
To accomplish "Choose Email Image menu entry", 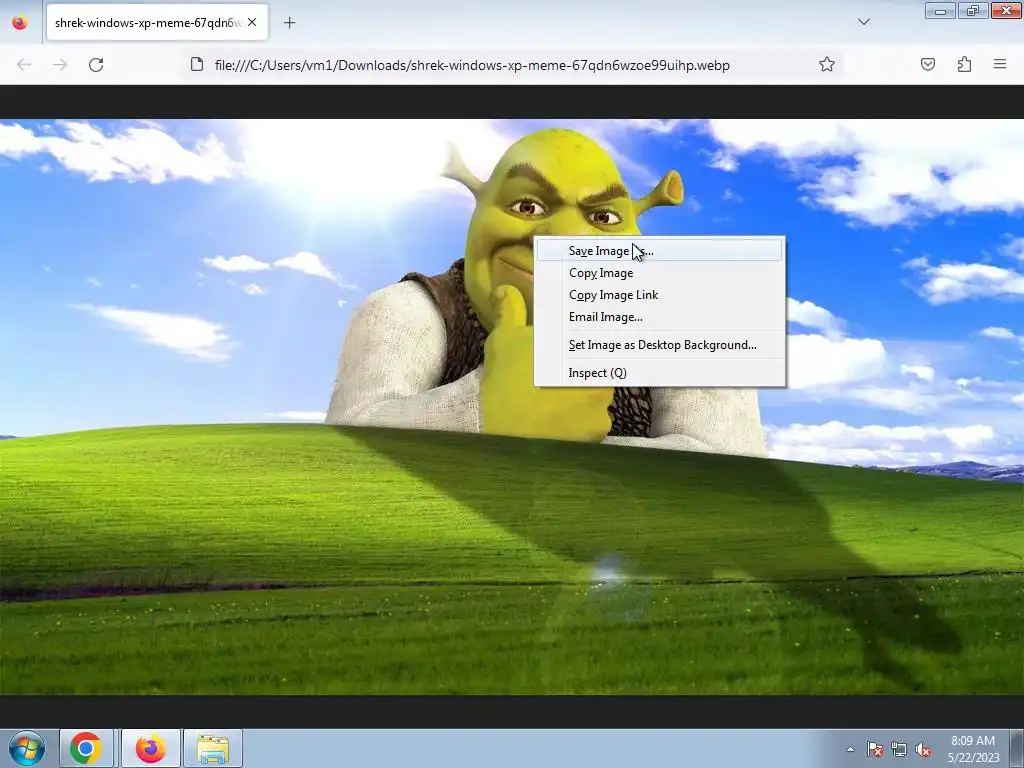I will click(659, 317).
